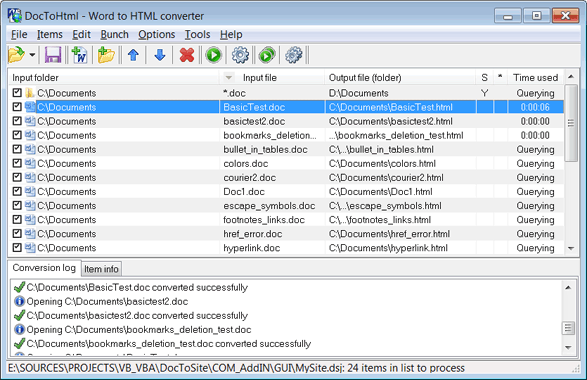Open the Bunch menu

coord(115,34)
